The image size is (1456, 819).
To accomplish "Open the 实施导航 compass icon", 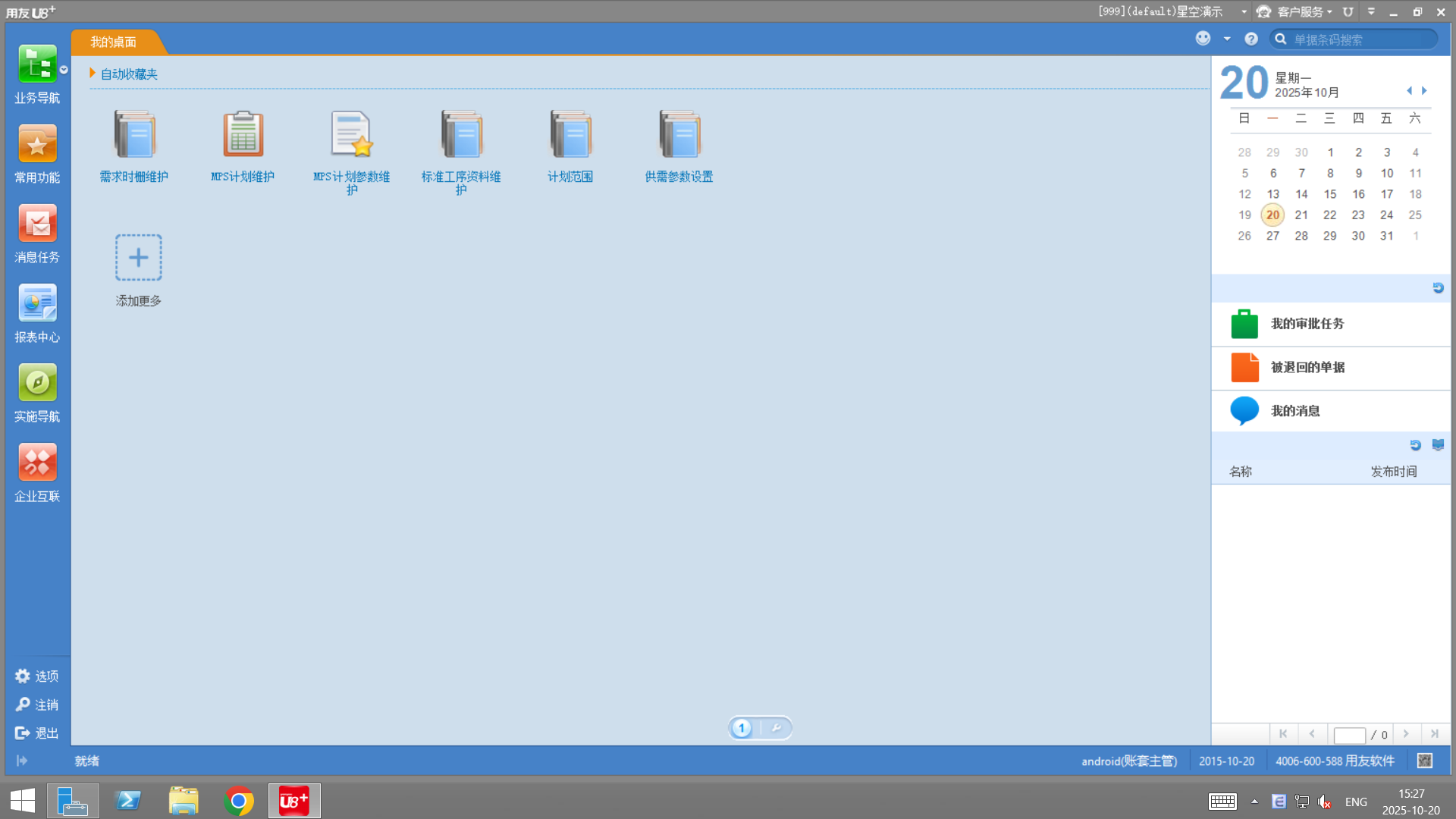I will [x=37, y=383].
